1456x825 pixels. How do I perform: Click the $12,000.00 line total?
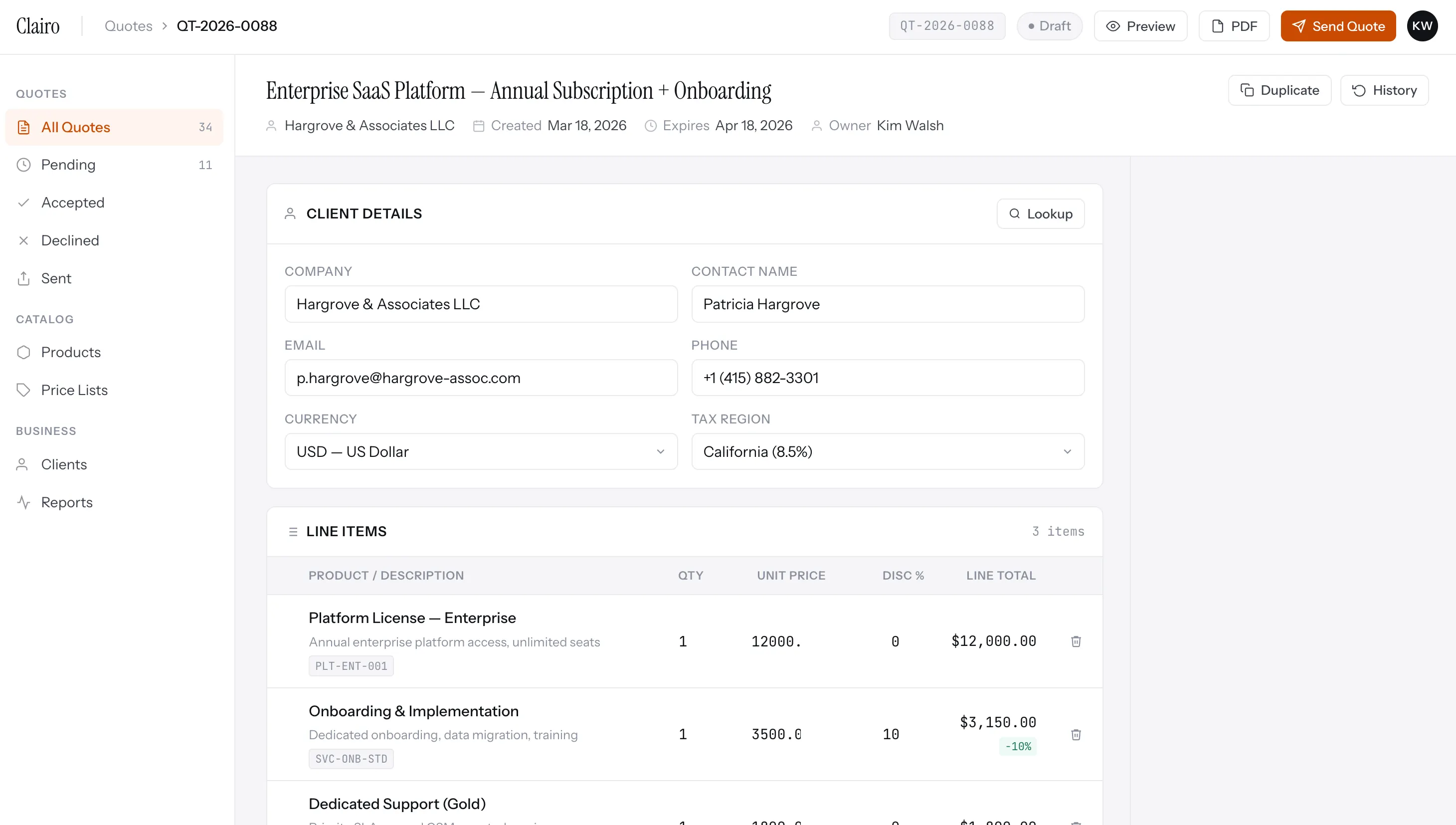[x=993, y=641]
